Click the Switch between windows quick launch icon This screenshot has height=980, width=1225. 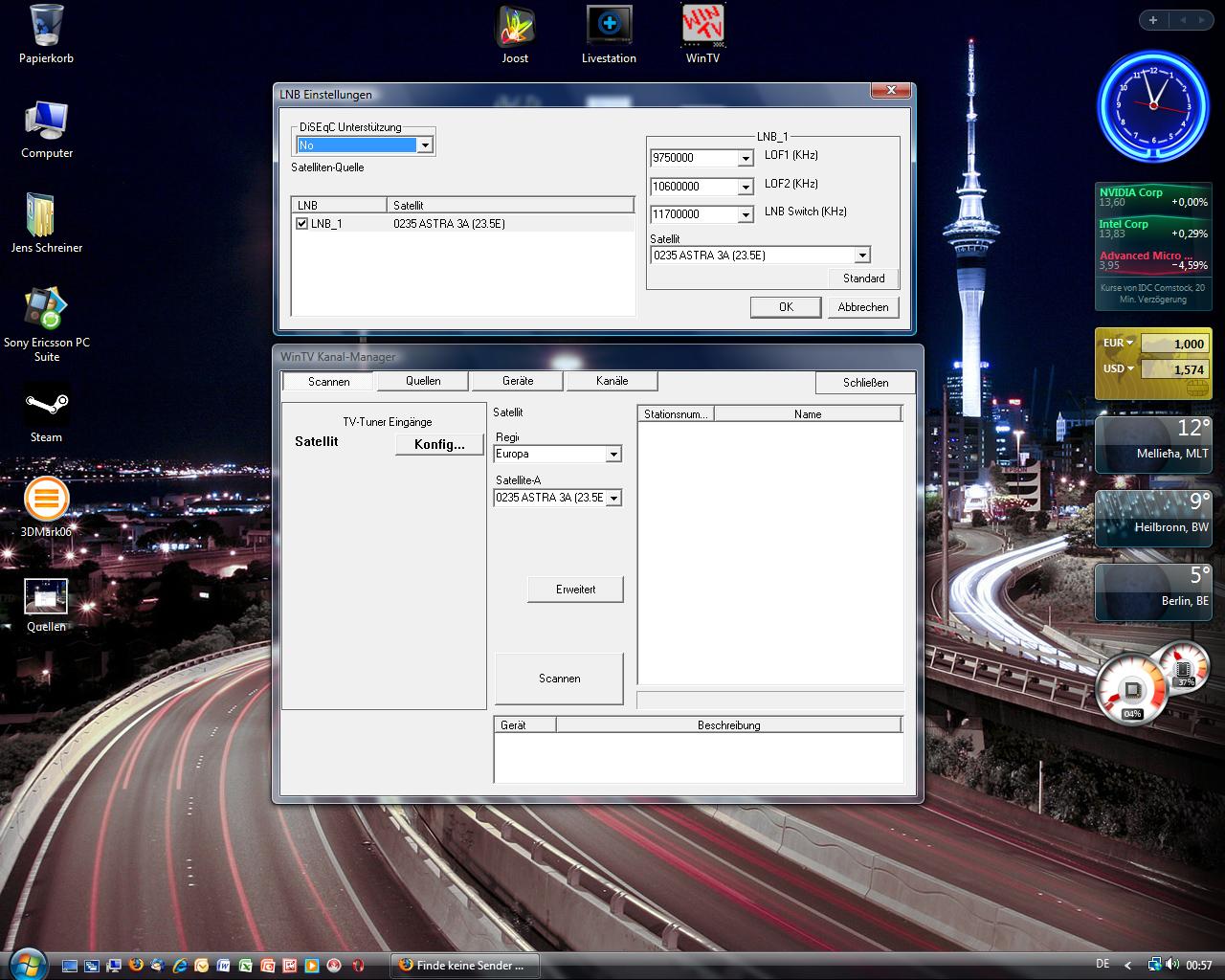click(92, 966)
